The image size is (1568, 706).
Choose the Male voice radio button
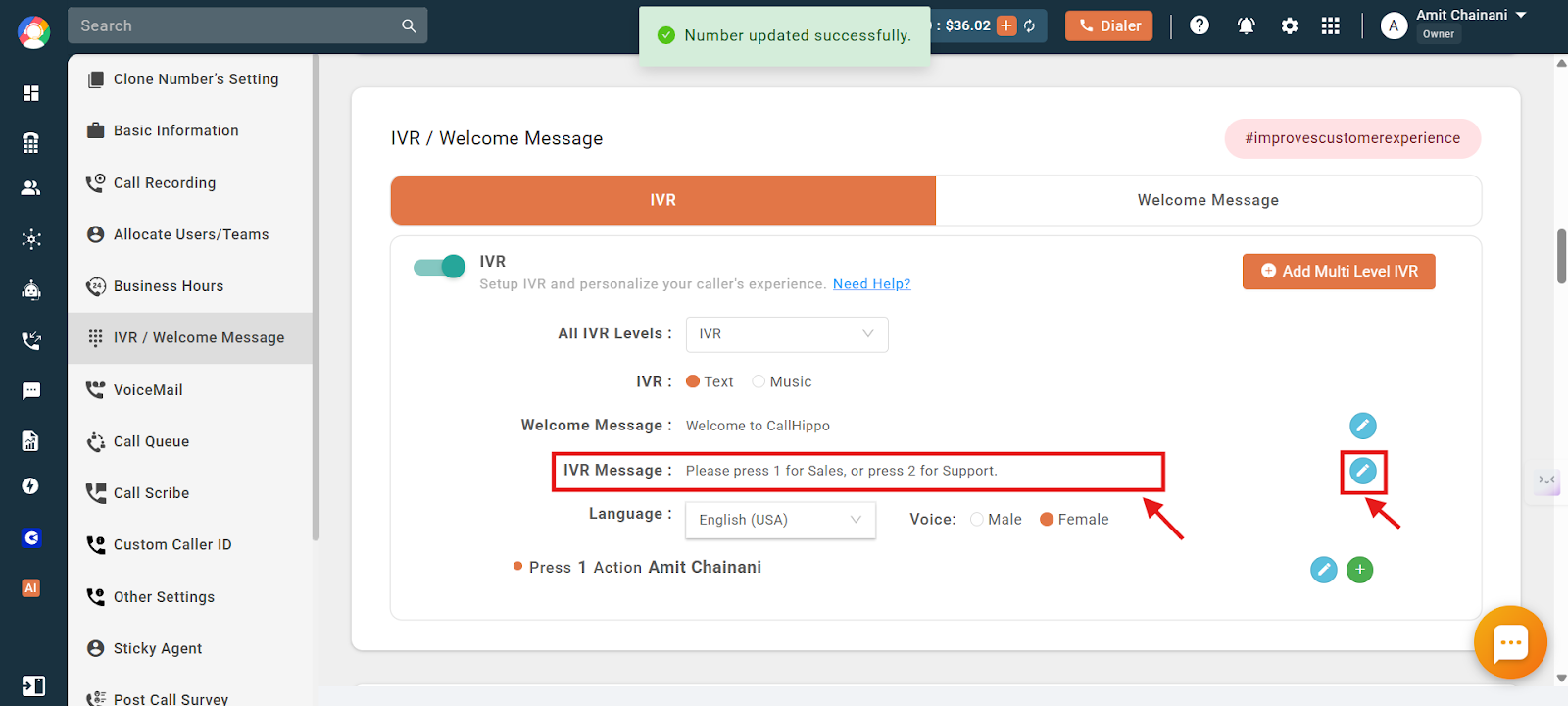click(977, 520)
